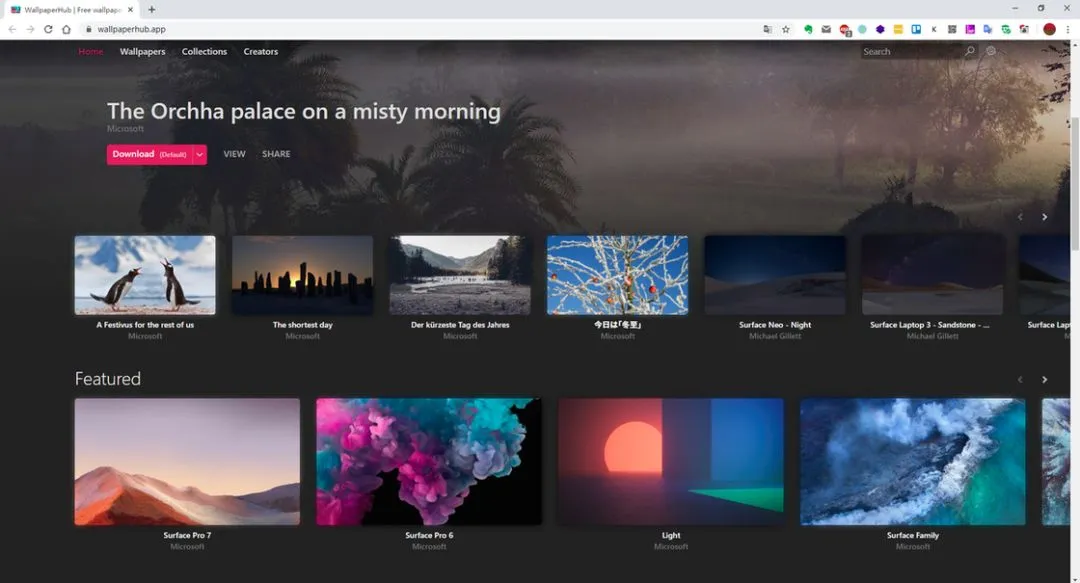Open the browser home page icon
Viewport: 1080px width, 583px height.
tap(66, 29)
